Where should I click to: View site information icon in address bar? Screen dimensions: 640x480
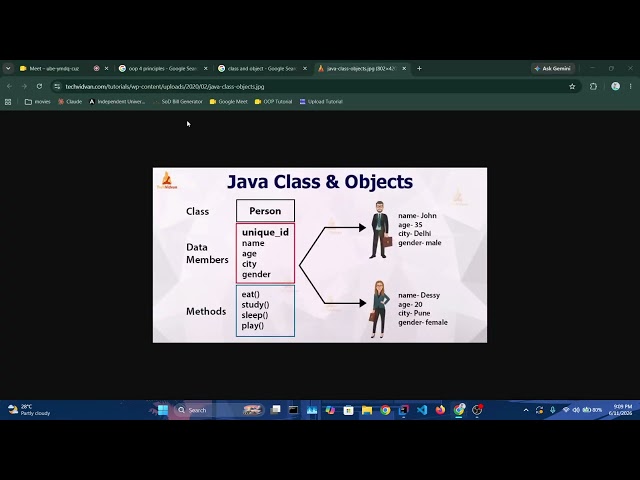(x=57, y=87)
